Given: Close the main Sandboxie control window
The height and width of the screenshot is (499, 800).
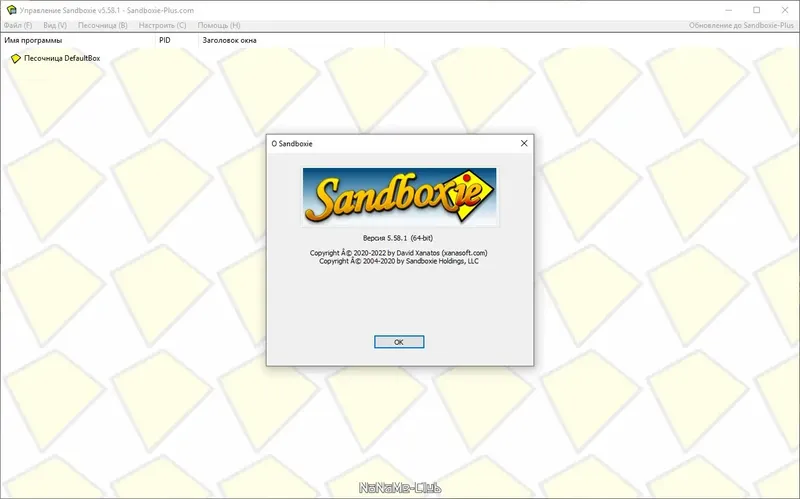Looking at the screenshot, I should pos(785,10).
